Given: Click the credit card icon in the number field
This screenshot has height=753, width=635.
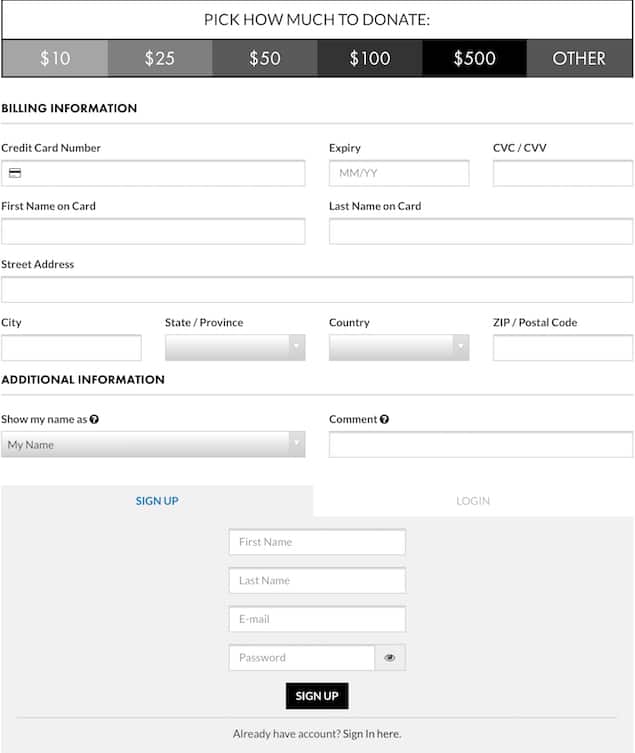Looking at the screenshot, I should click(15, 173).
